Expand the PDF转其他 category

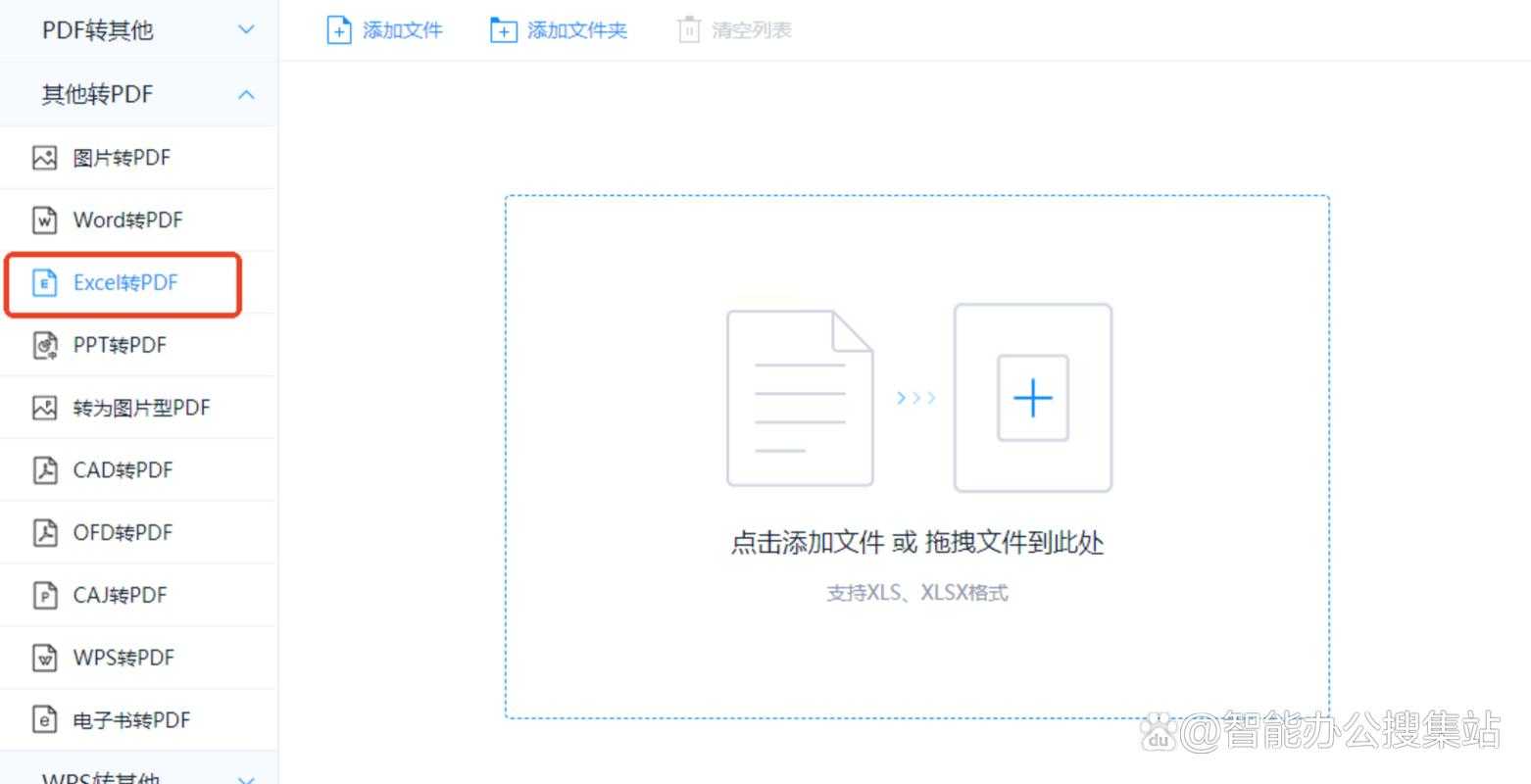(x=245, y=30)
